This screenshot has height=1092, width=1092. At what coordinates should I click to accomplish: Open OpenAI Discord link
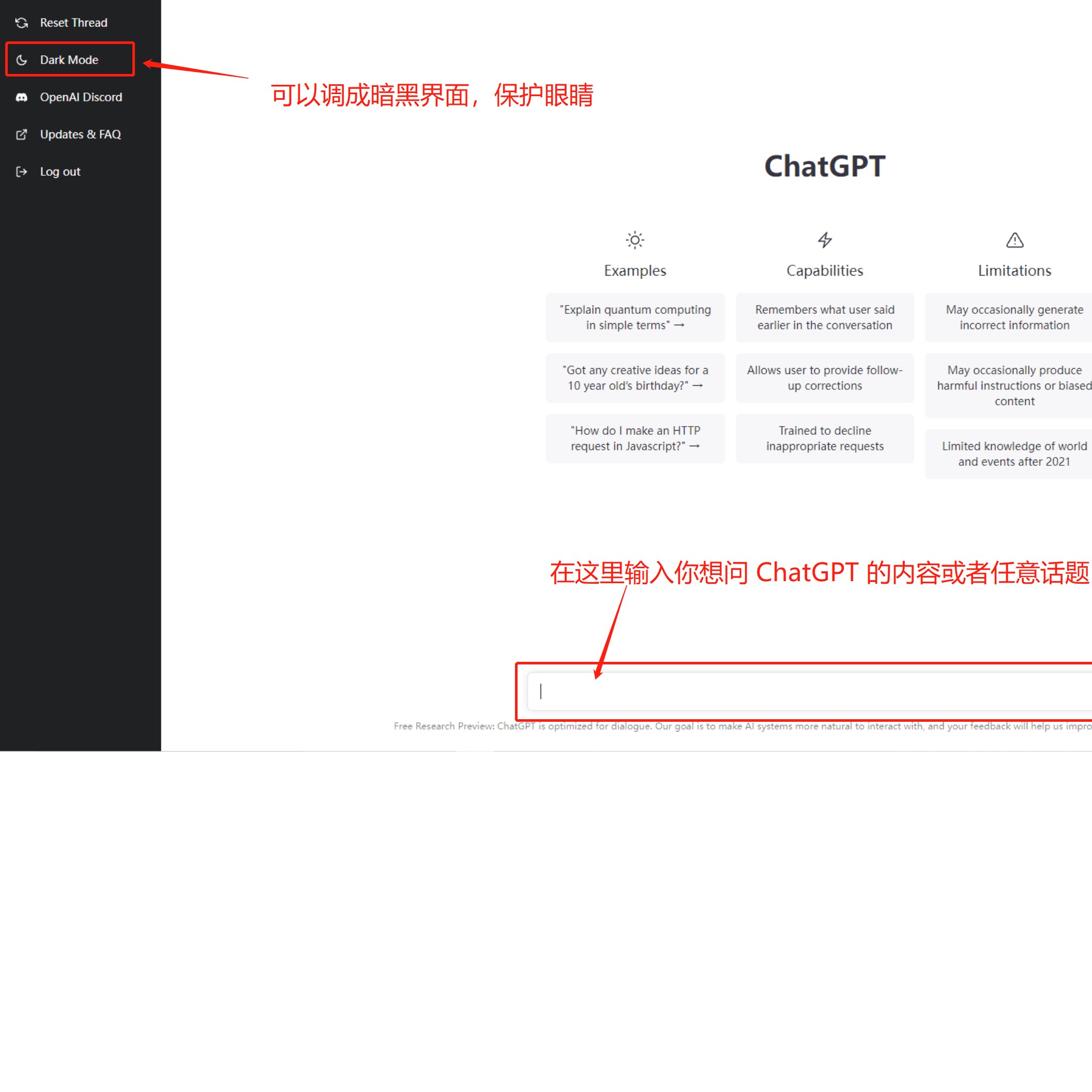pos(80,97)
